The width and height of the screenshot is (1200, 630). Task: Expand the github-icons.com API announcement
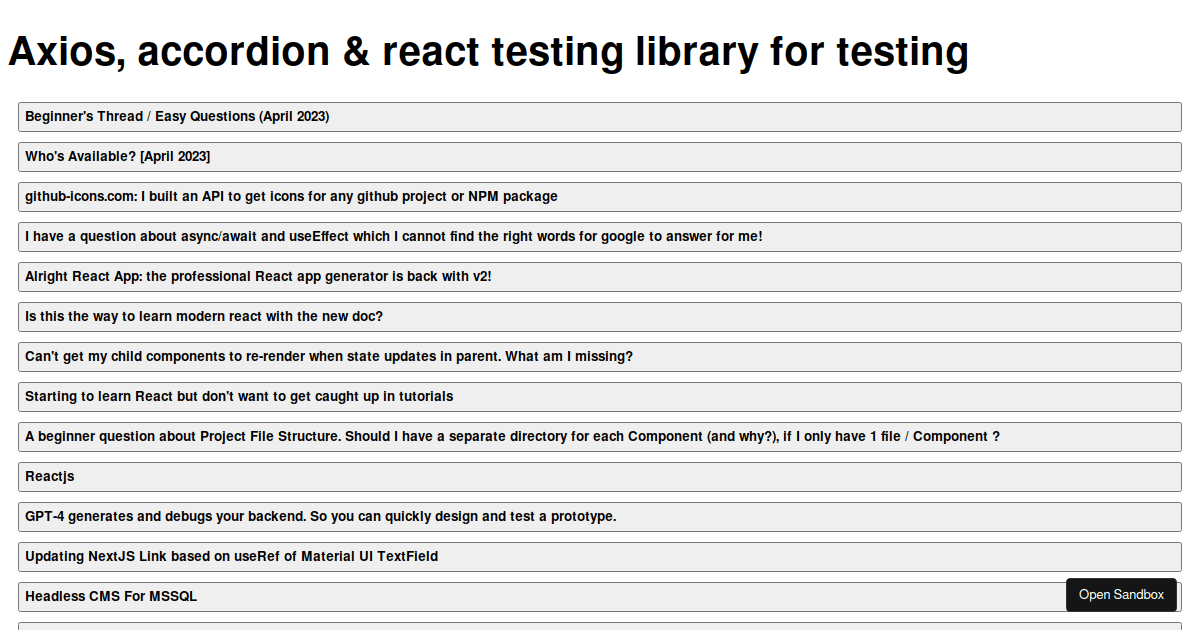[x=600, y=196]
